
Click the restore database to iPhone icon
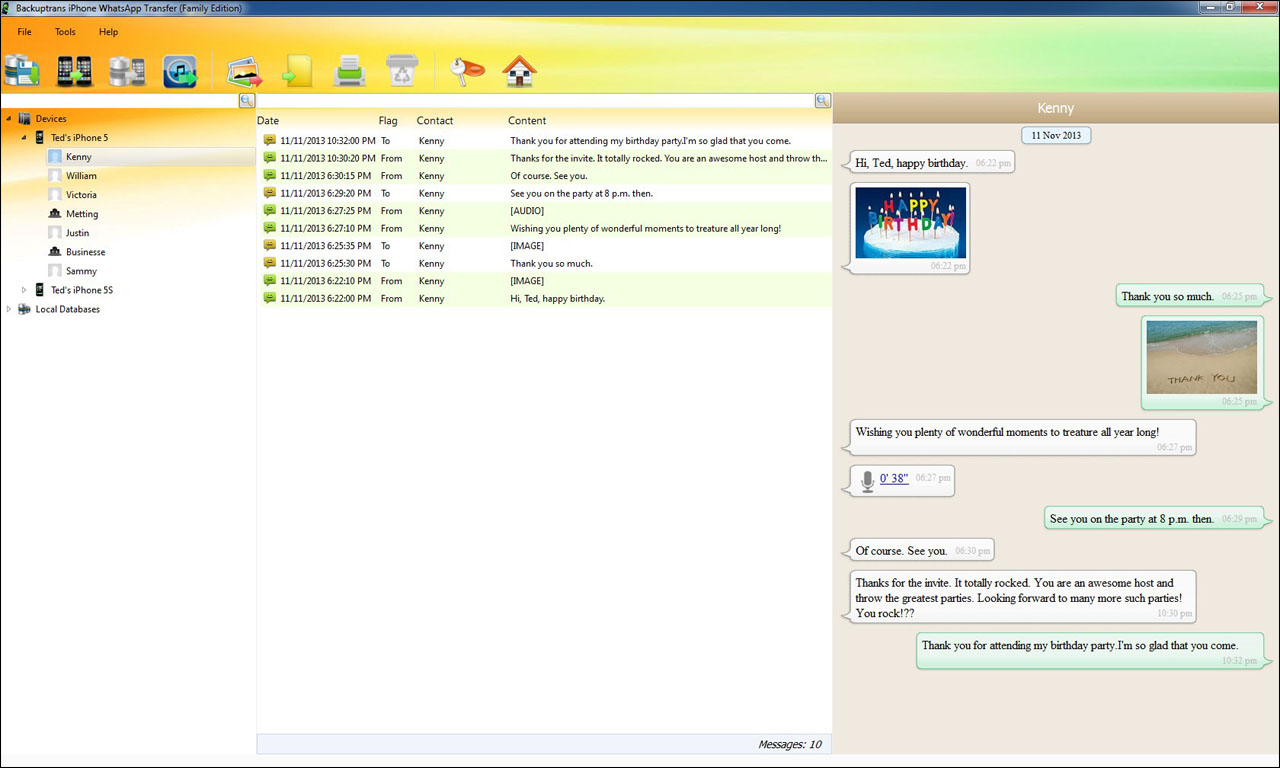126,70
